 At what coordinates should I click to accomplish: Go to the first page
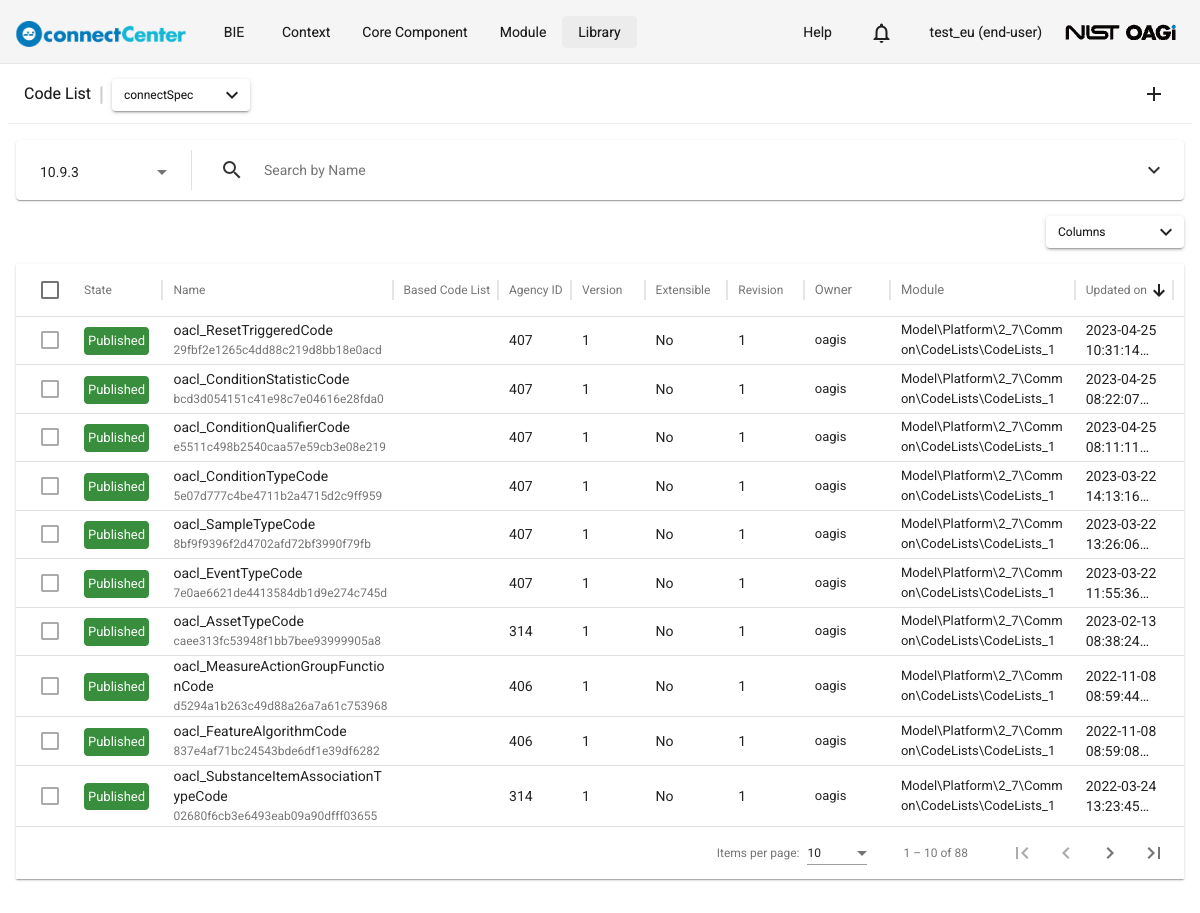[1022, 853]
